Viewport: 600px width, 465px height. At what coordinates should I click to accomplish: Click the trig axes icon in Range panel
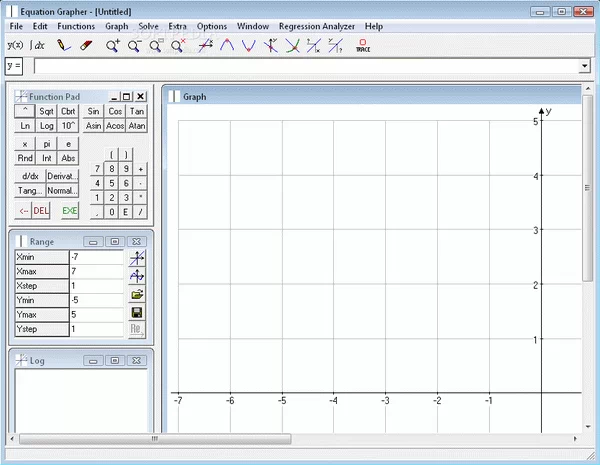click(x=137, y=276)
